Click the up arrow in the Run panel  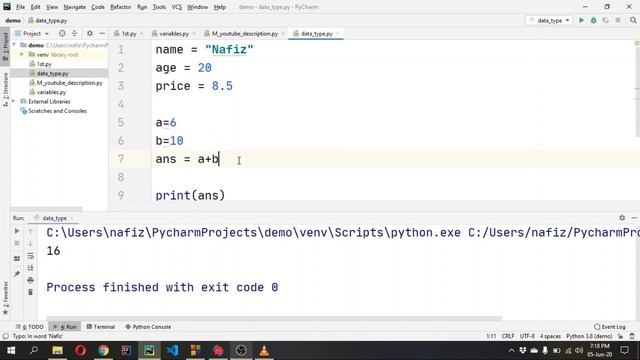tap(30, 231)
